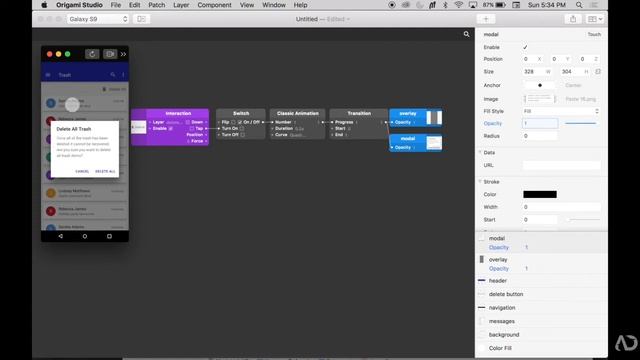Click DELETE ALL in the dialog
Viewport: 640px width, 360px height.
click(105, 171)
